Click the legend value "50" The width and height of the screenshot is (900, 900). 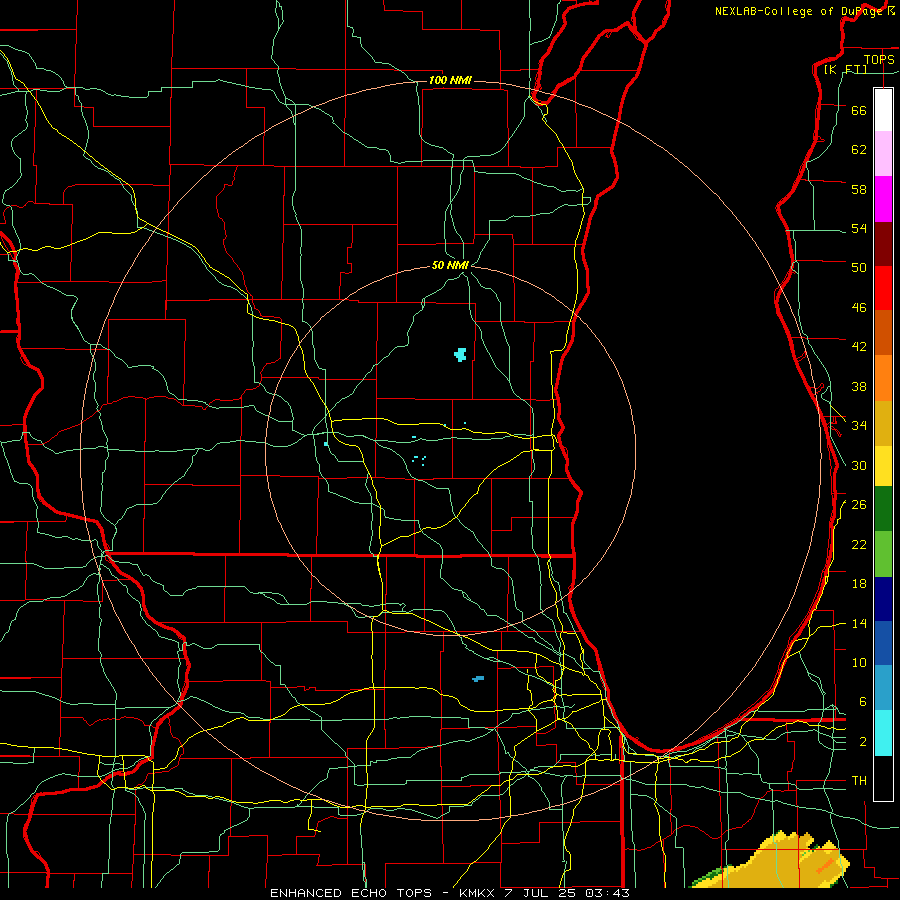pos(859,267)
